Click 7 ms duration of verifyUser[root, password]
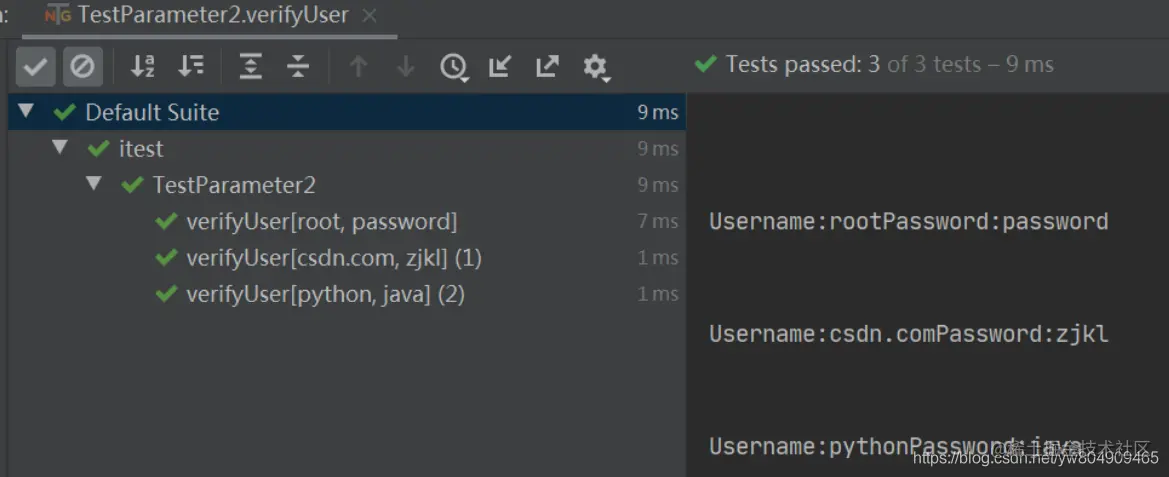 point(658,221)
